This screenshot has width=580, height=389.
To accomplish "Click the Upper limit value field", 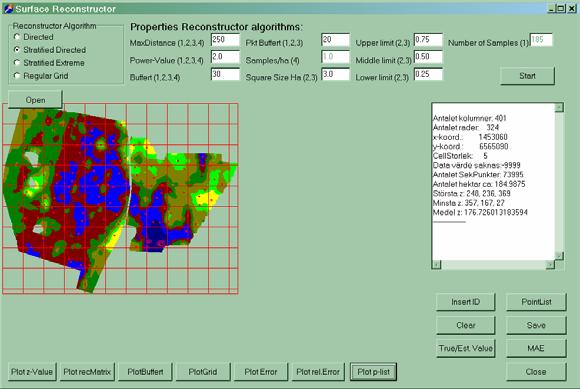I will 428,40.
